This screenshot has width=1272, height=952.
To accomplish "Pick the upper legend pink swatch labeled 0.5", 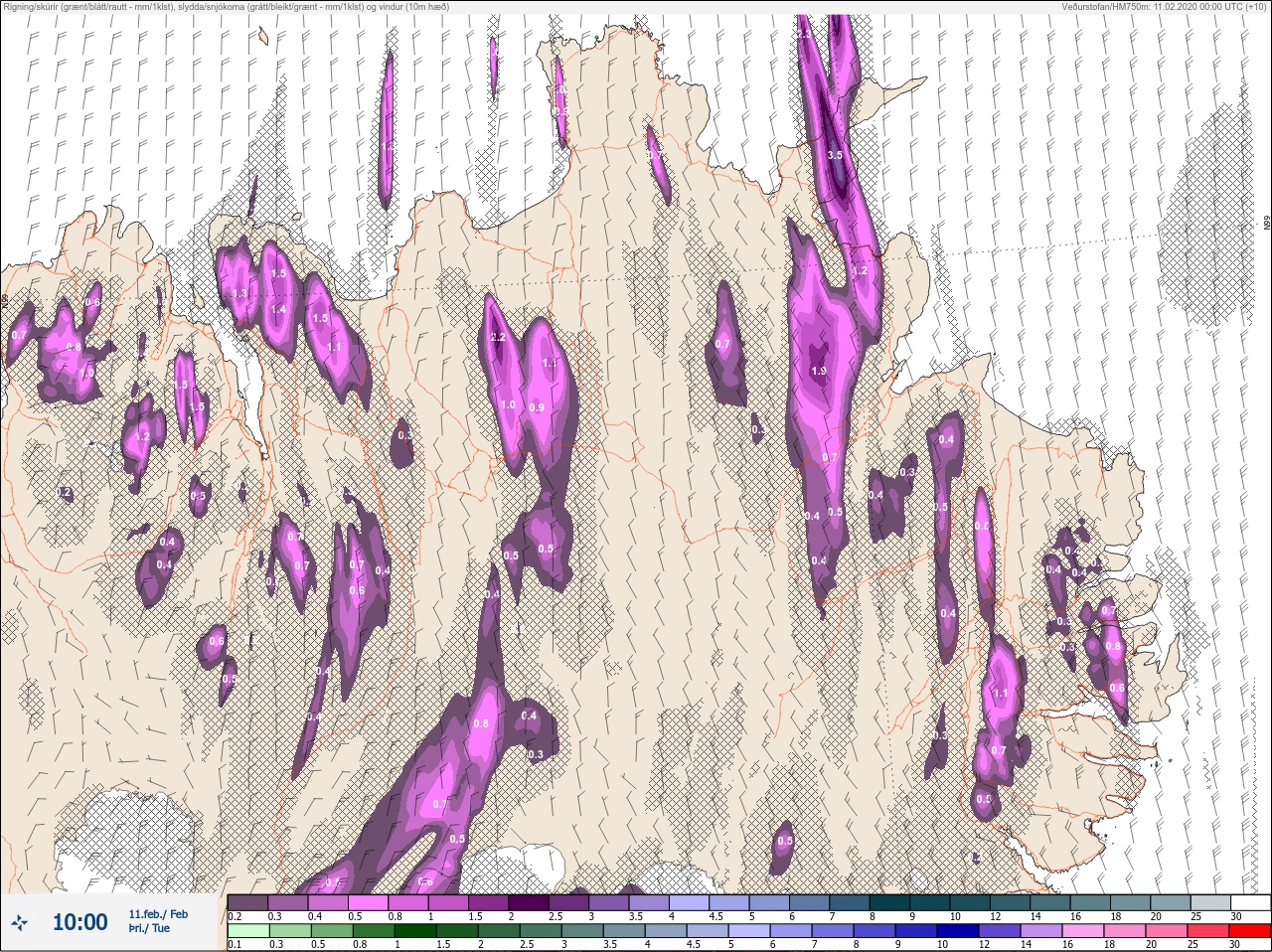I will coord(369,902).
